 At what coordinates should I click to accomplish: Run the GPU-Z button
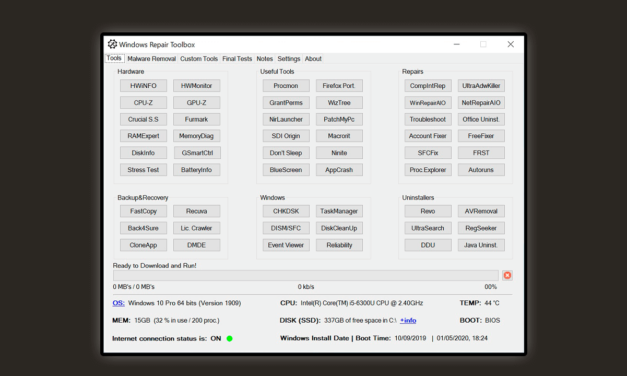click(196, 103)
